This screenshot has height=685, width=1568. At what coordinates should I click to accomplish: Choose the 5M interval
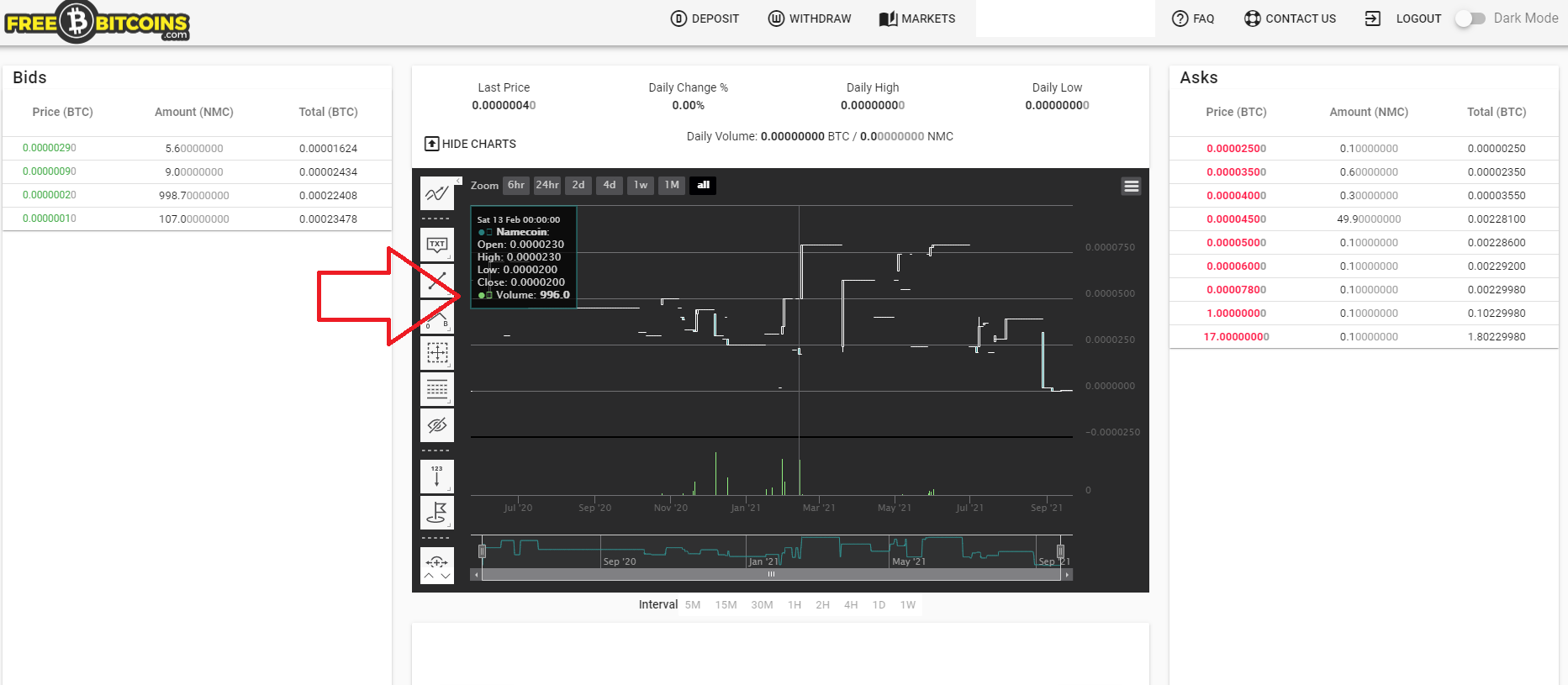(693, 605)
